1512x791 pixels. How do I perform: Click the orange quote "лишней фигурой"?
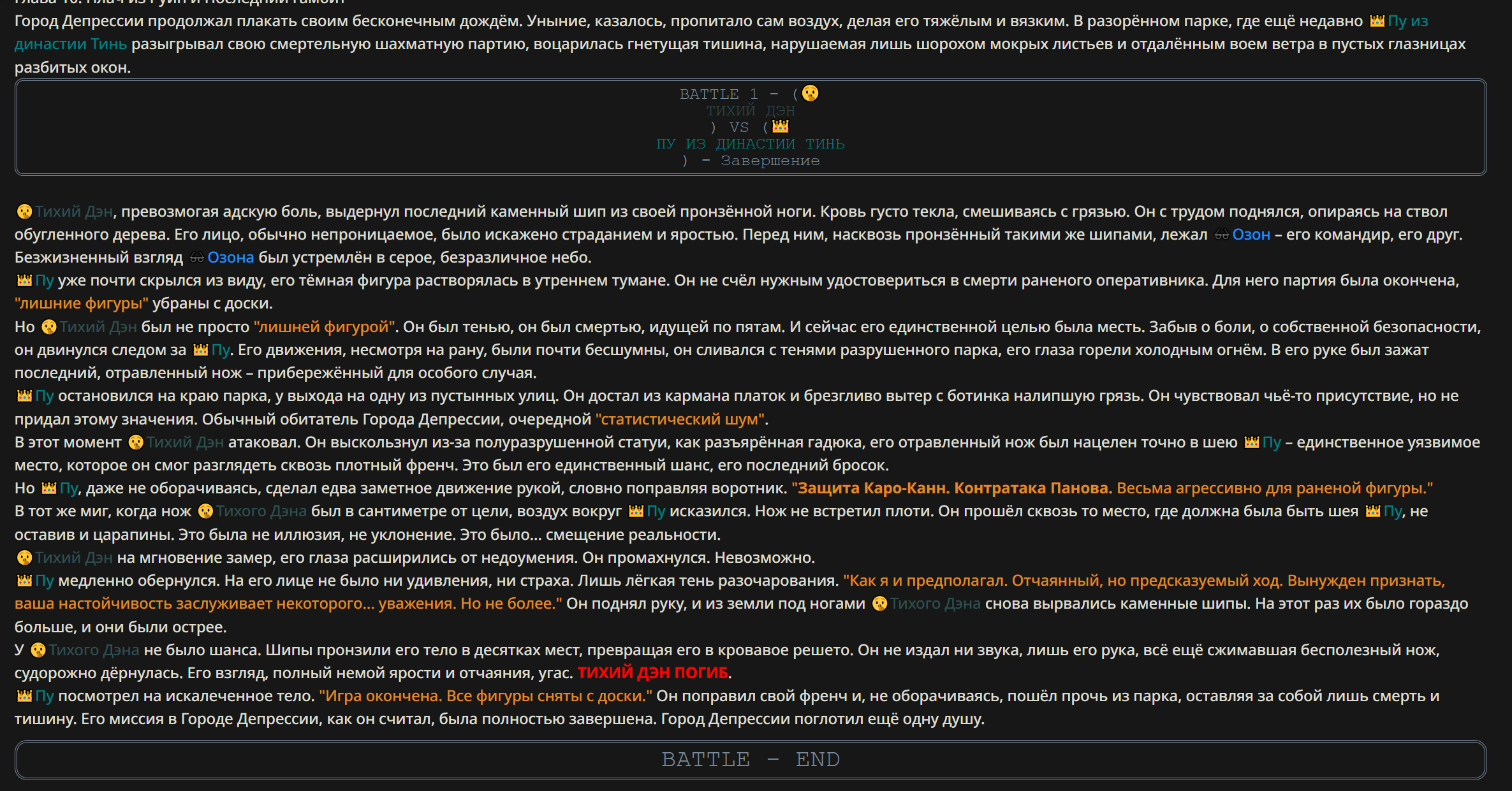click(x=325, y=327)
